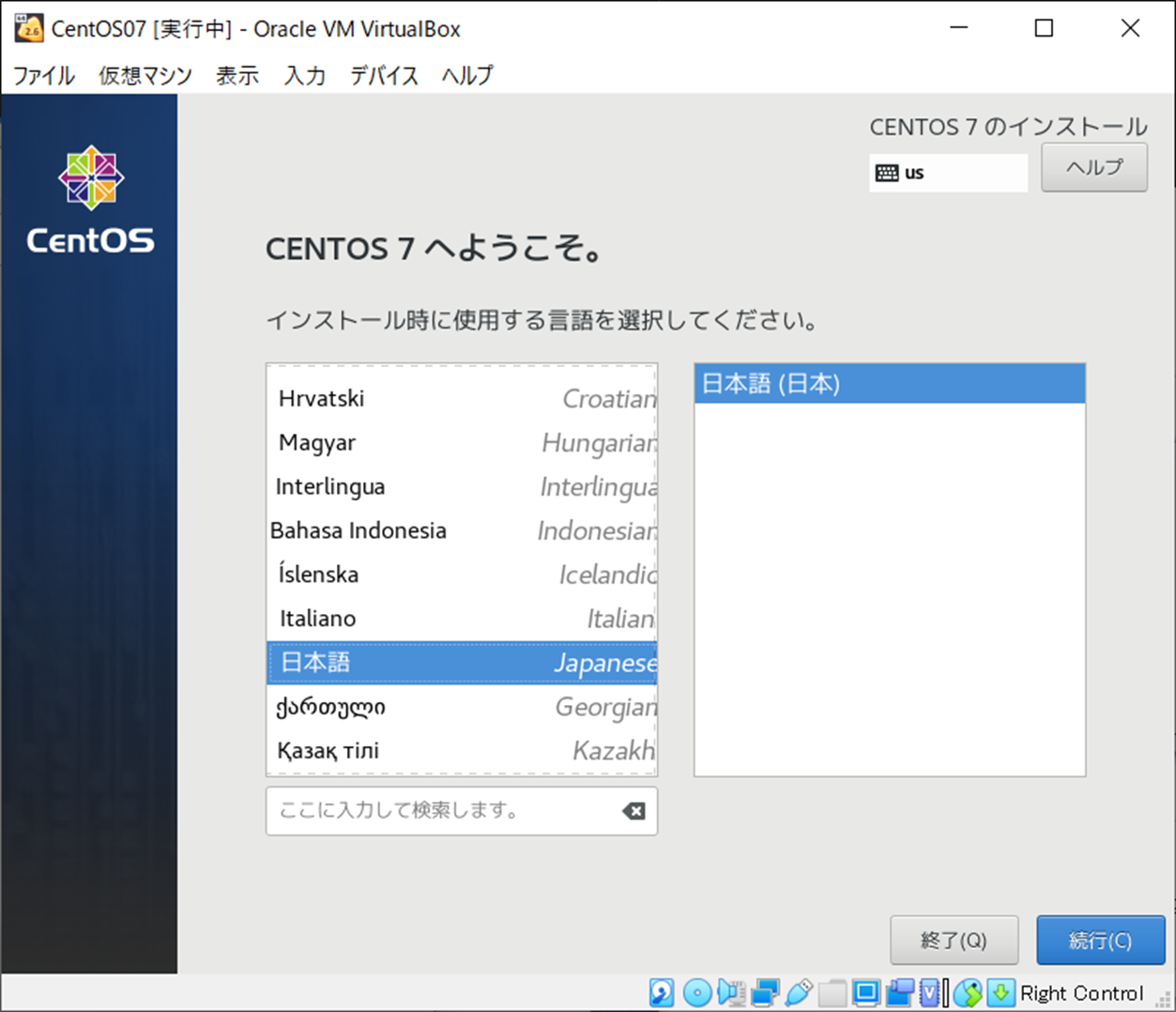This screenshot has height=1012, width=1176.
Task: Open the 表示 menu
Action: pyautogui.click(x=237, y=75)
